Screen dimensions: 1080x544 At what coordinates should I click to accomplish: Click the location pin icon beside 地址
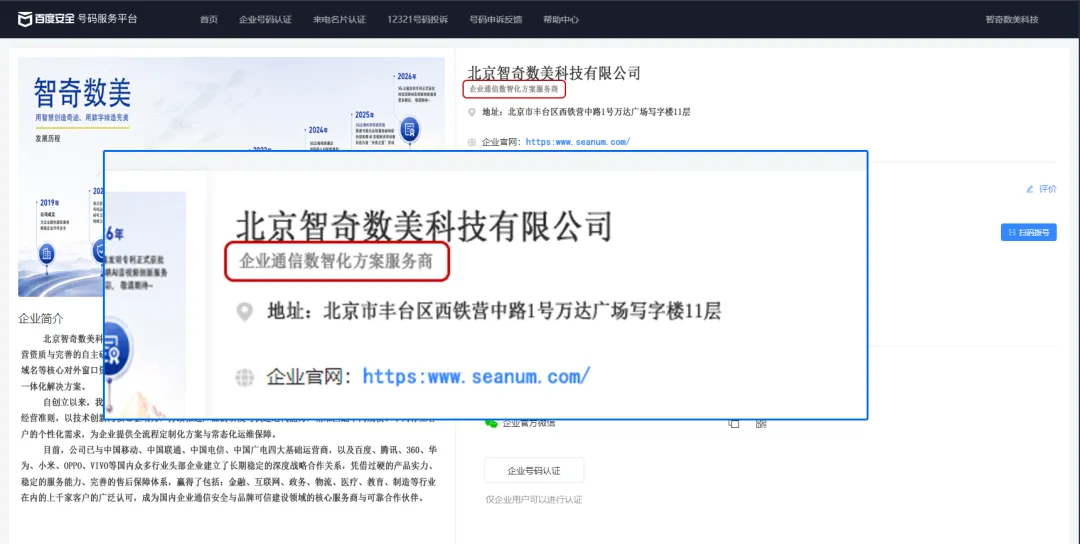472,112
